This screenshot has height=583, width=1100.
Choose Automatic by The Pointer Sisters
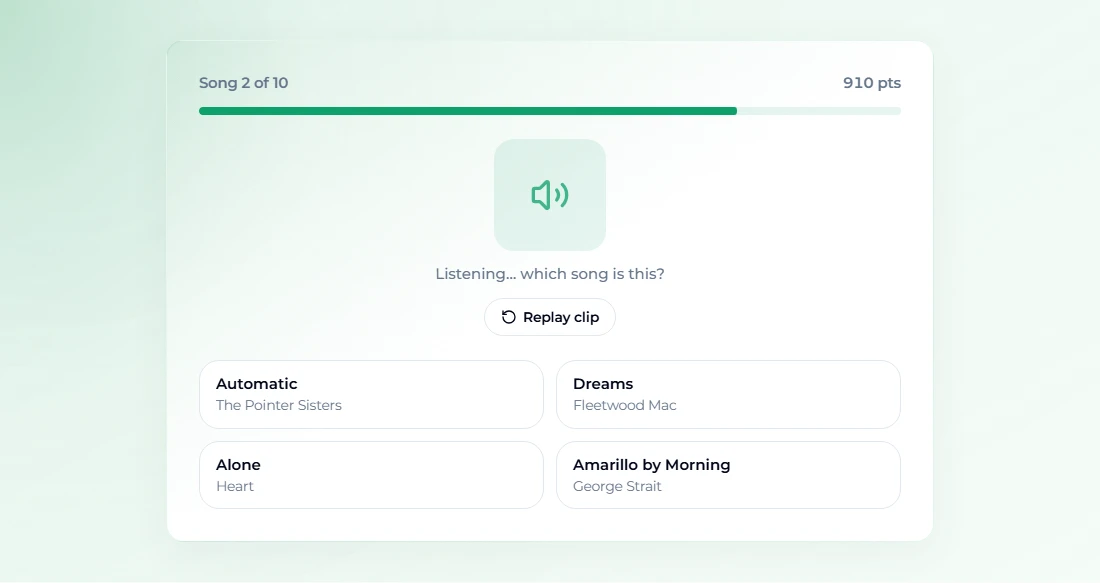(371, 394)
